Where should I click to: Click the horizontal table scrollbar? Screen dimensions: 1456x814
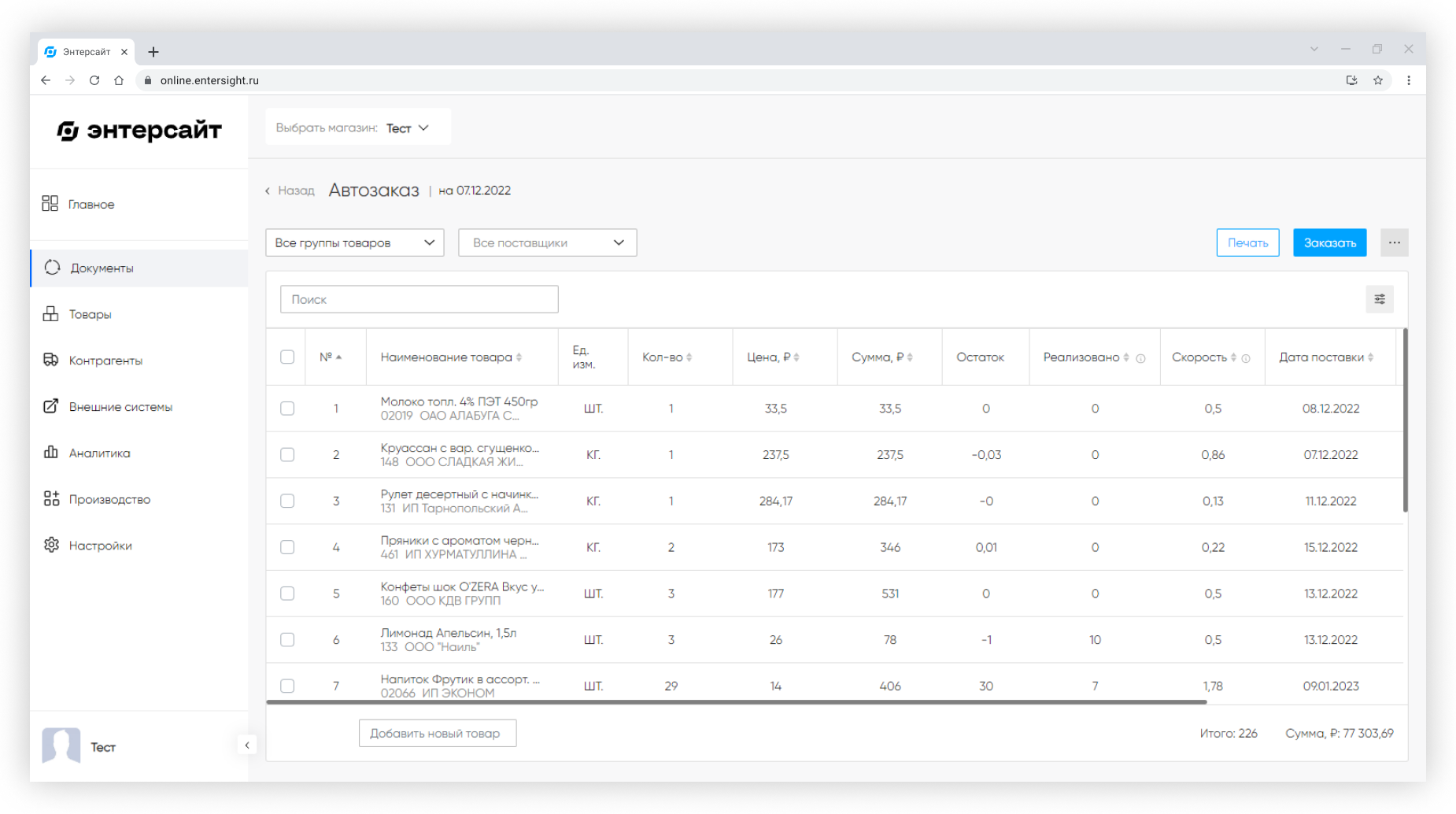point(736,701)
